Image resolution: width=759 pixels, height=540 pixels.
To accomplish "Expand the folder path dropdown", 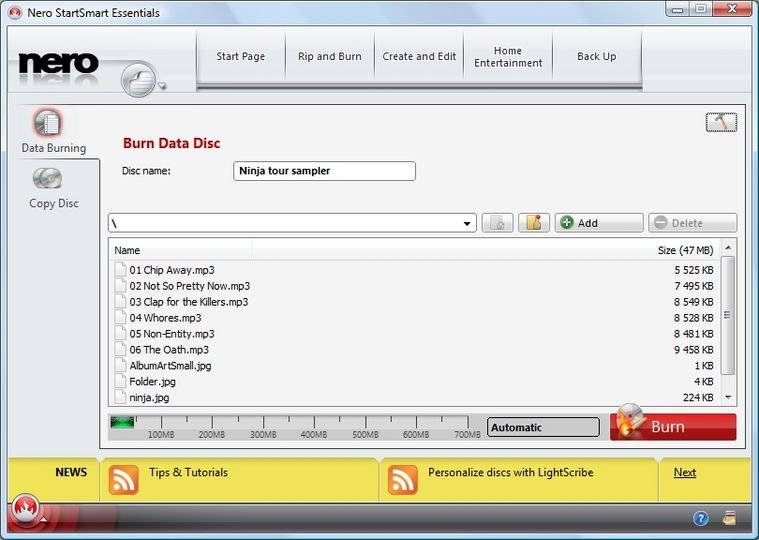I will point(467,224).
